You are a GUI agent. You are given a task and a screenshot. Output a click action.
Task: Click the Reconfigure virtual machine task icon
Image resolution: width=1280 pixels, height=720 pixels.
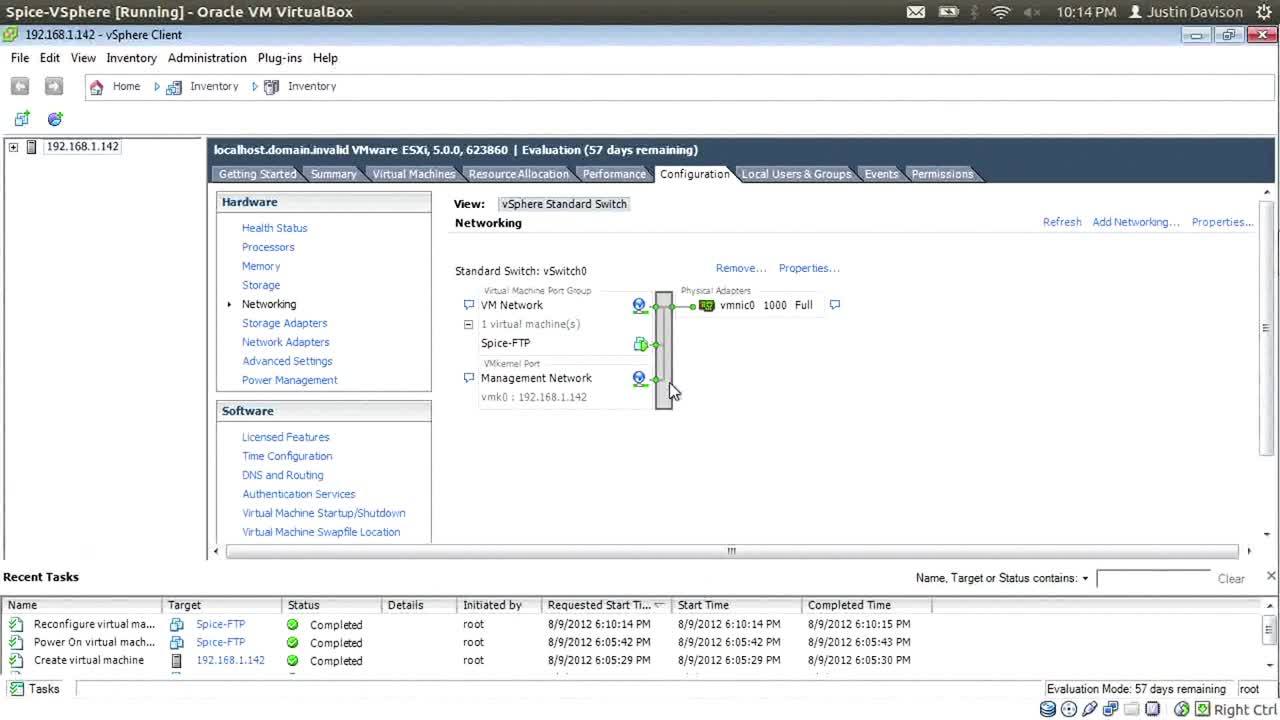pyautogui.click(x=16, y=624)
